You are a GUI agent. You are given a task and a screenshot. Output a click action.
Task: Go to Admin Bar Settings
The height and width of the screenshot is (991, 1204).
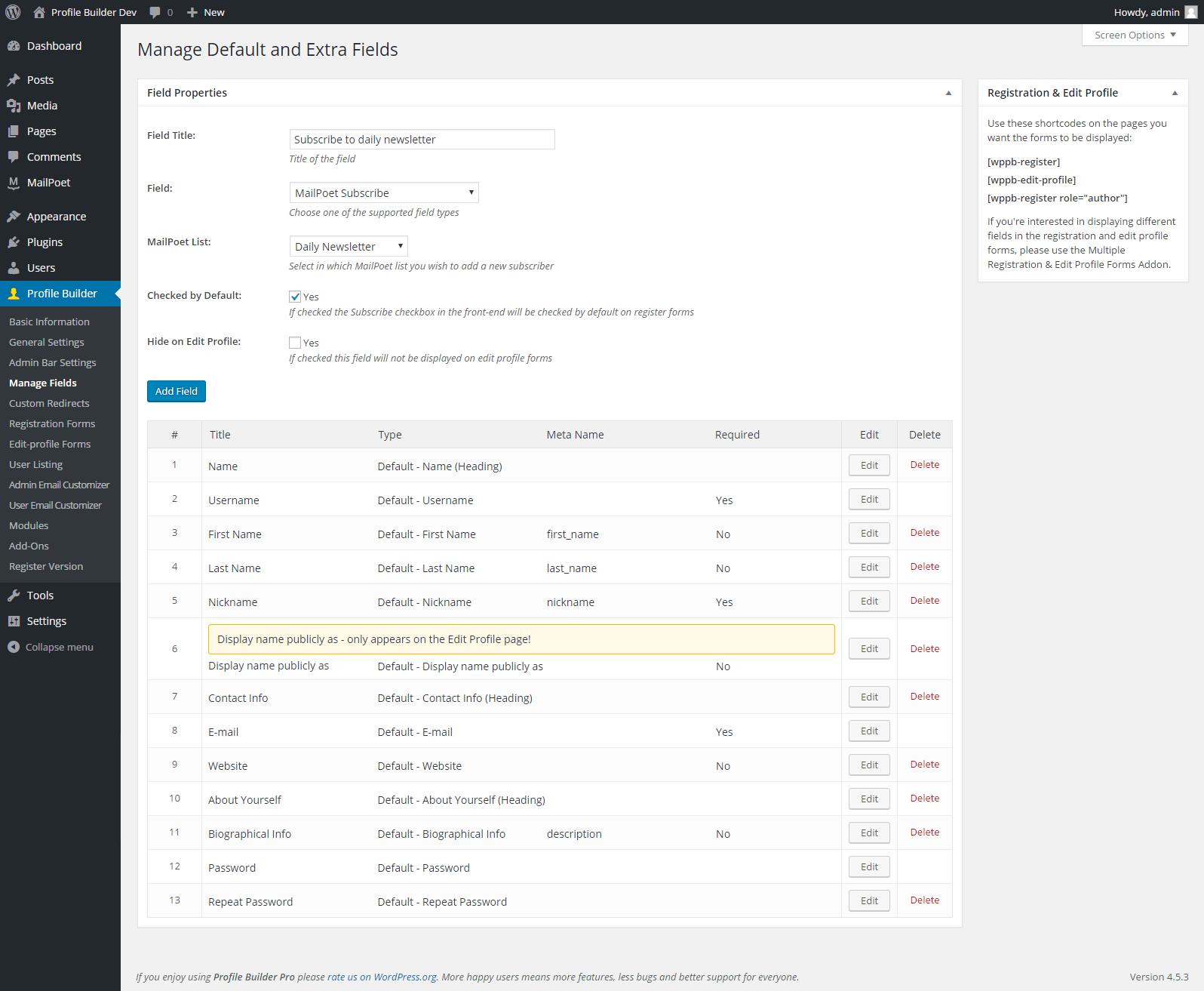coord(53,362)
